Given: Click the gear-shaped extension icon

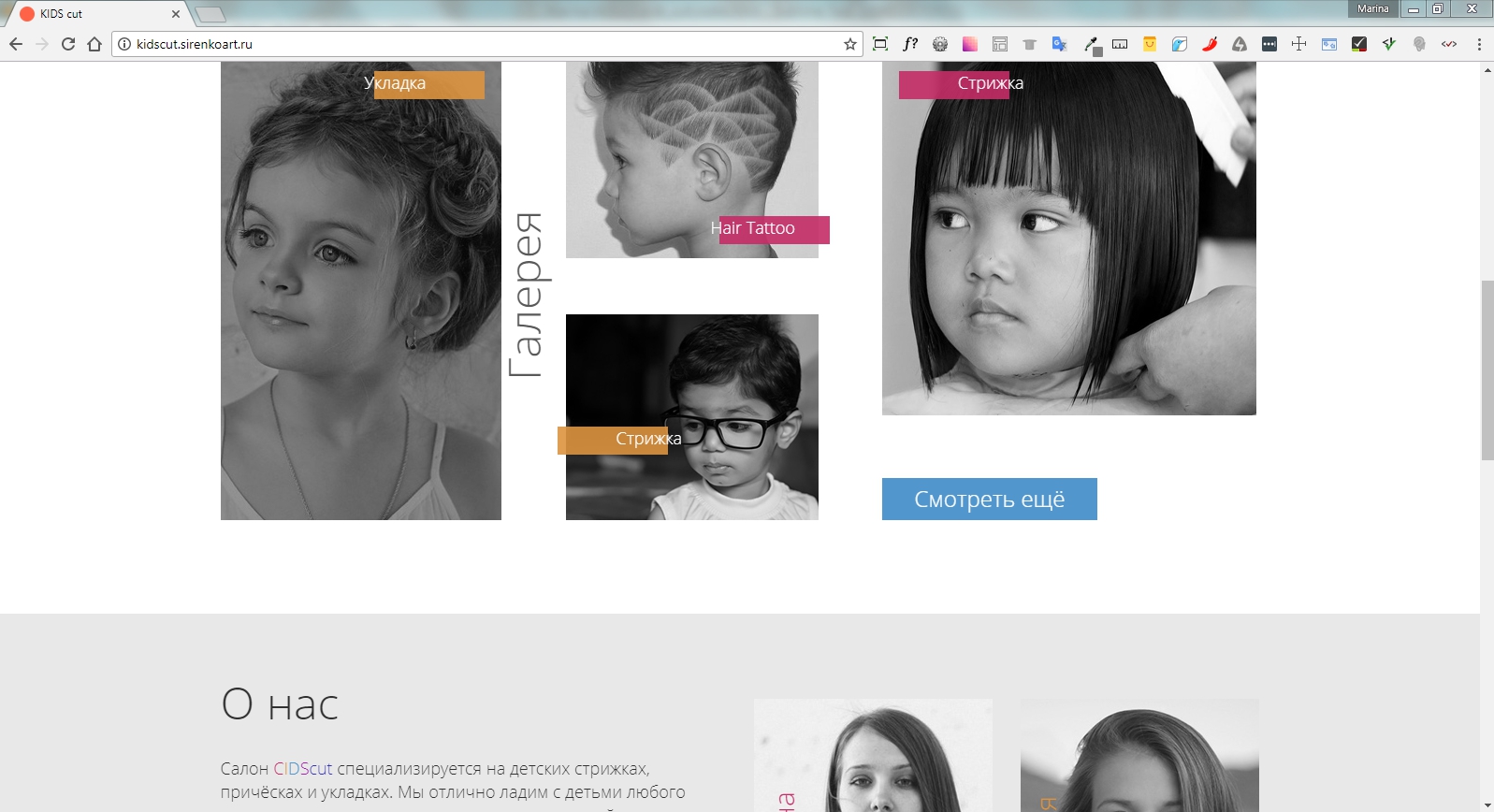Looking at the screenshot, I should coord(940,44).
